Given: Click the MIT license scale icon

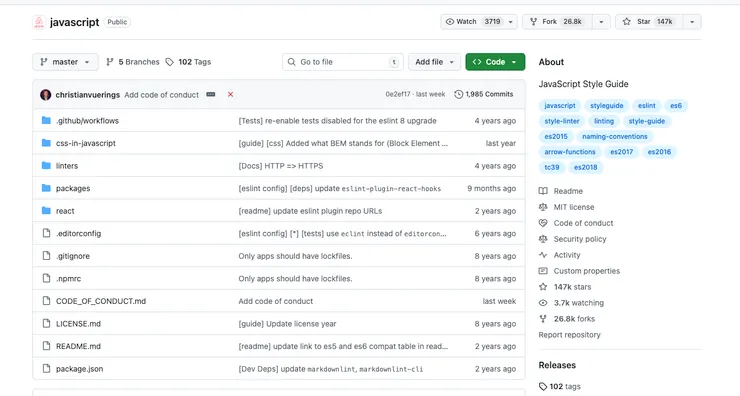Looking at the screenshot, I should (x=543, y=207).
